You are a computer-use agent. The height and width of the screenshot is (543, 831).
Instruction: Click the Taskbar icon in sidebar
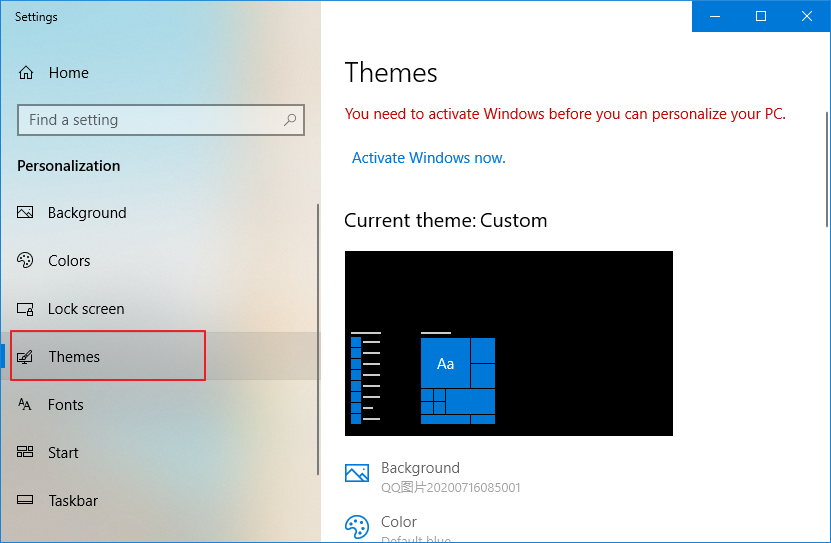26,501
